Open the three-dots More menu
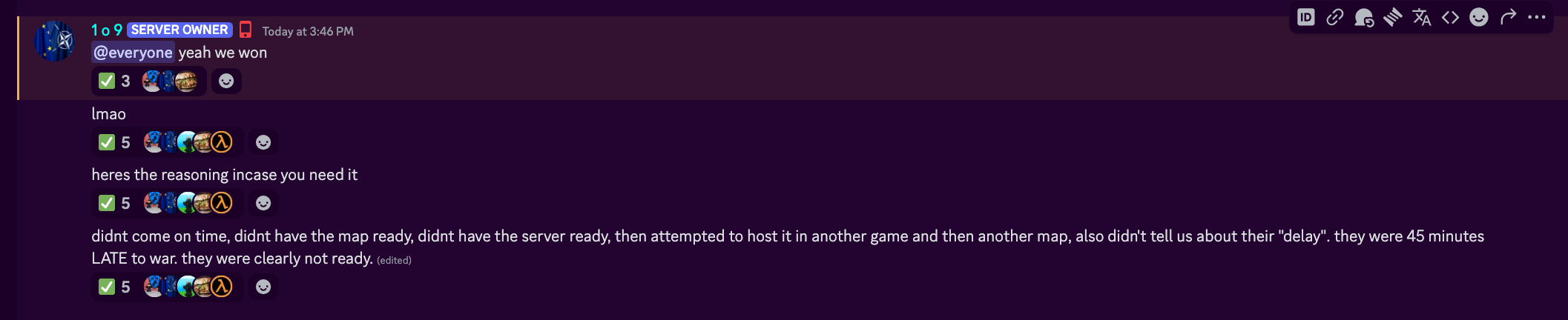 tap(1537, 17)
